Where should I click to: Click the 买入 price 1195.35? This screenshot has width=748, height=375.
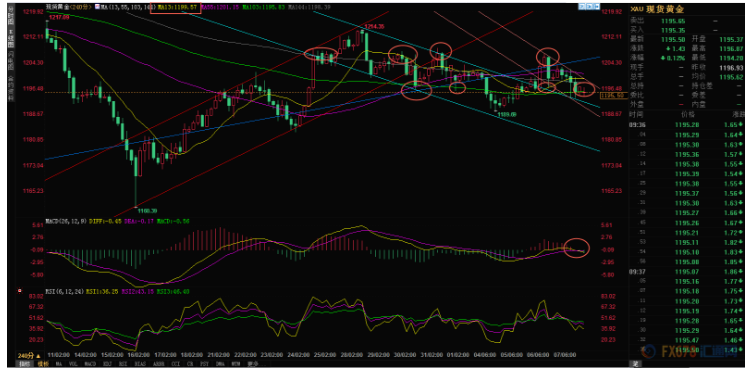click(x=673, y=30)
